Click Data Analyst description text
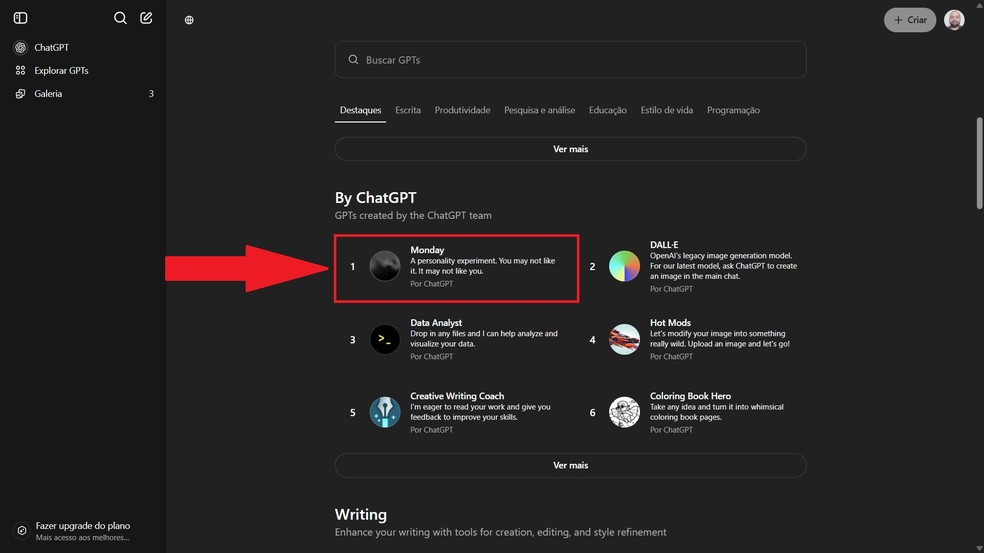This screenshot has width=984, height=553. 484,339
